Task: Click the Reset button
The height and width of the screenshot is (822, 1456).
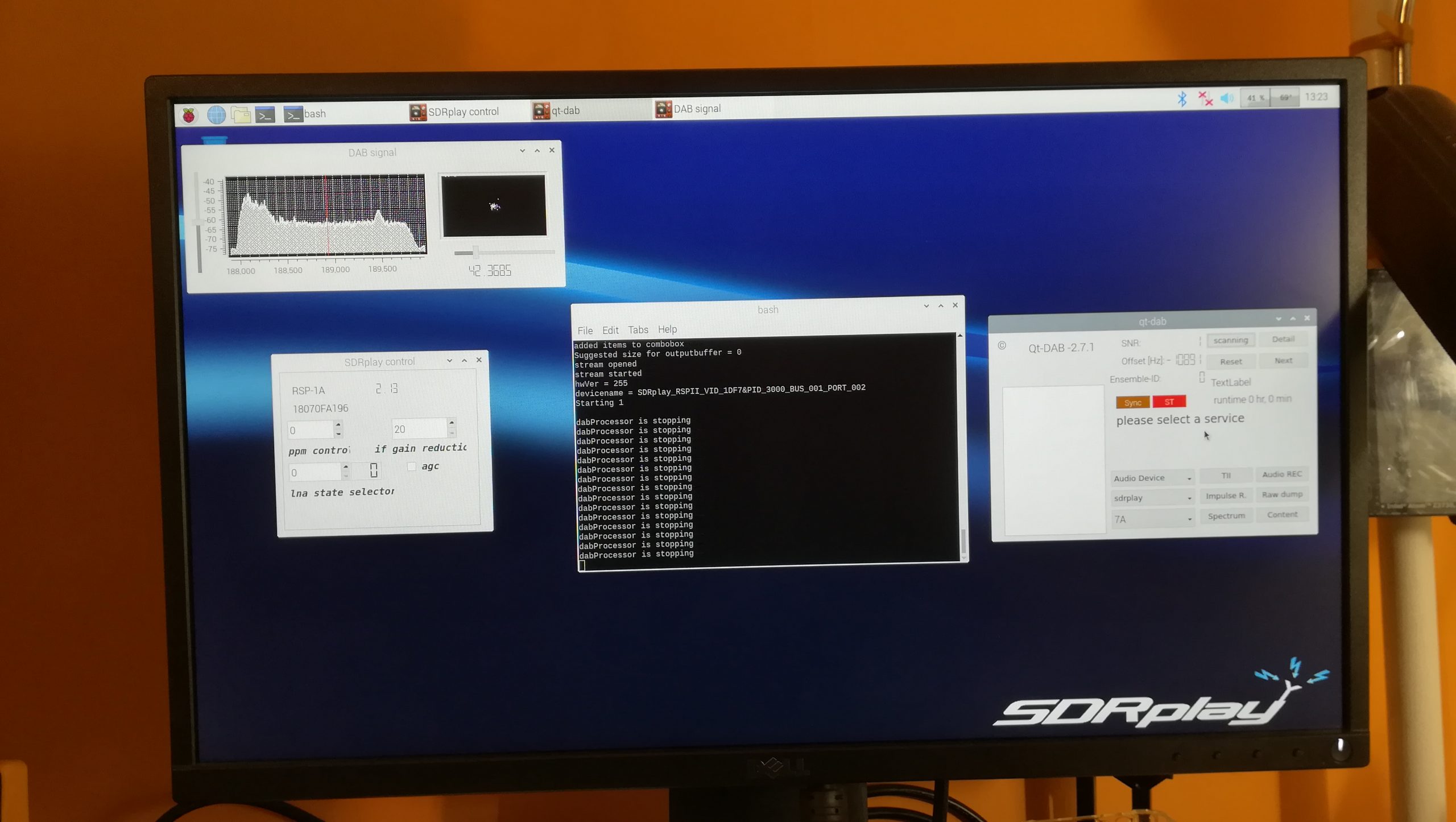Action: tap(1231, 361)
